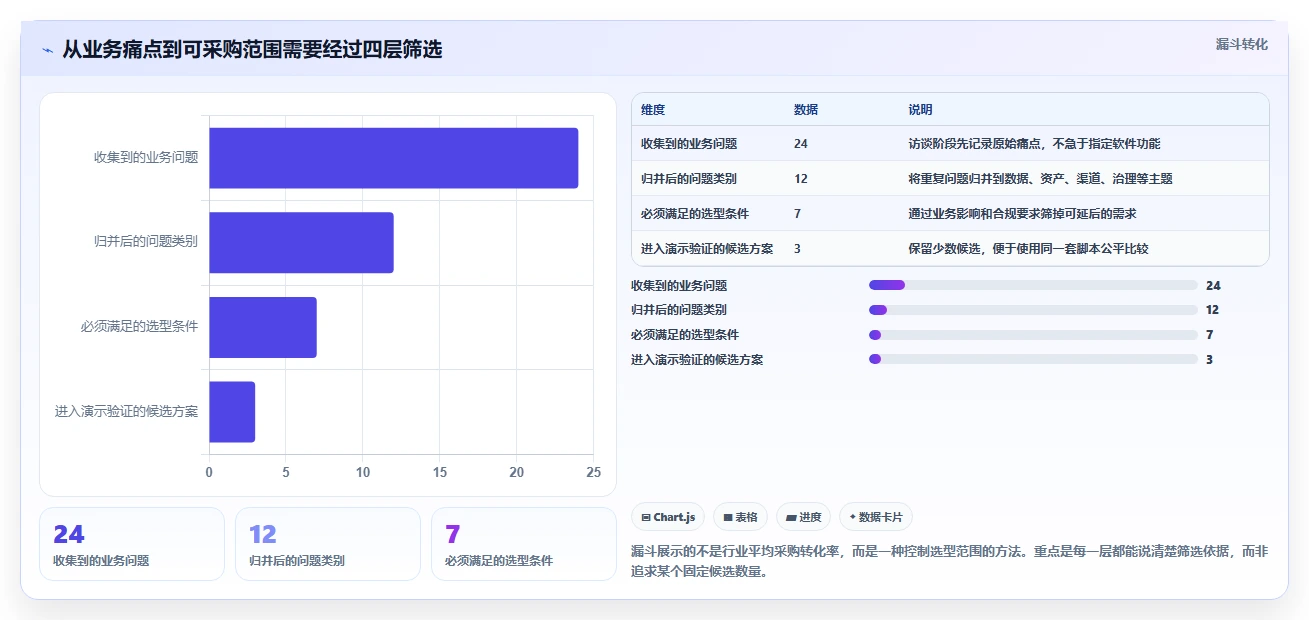The height and width of the screenshot is (620, 1309).
Task: Click table cell 进入演示验证的候选方案 in the 维度 column
Action: click(707, 249)
